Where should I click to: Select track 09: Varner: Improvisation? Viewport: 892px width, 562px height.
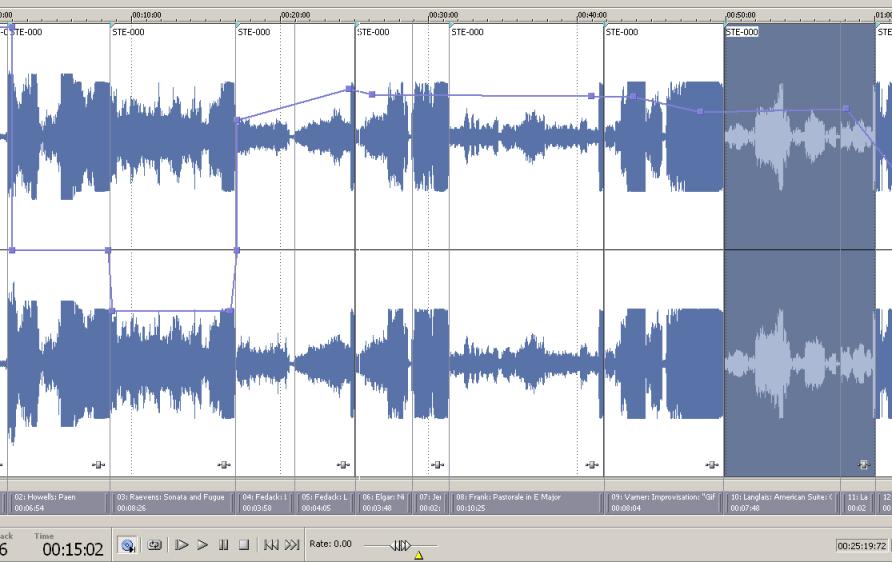[664, 502]
